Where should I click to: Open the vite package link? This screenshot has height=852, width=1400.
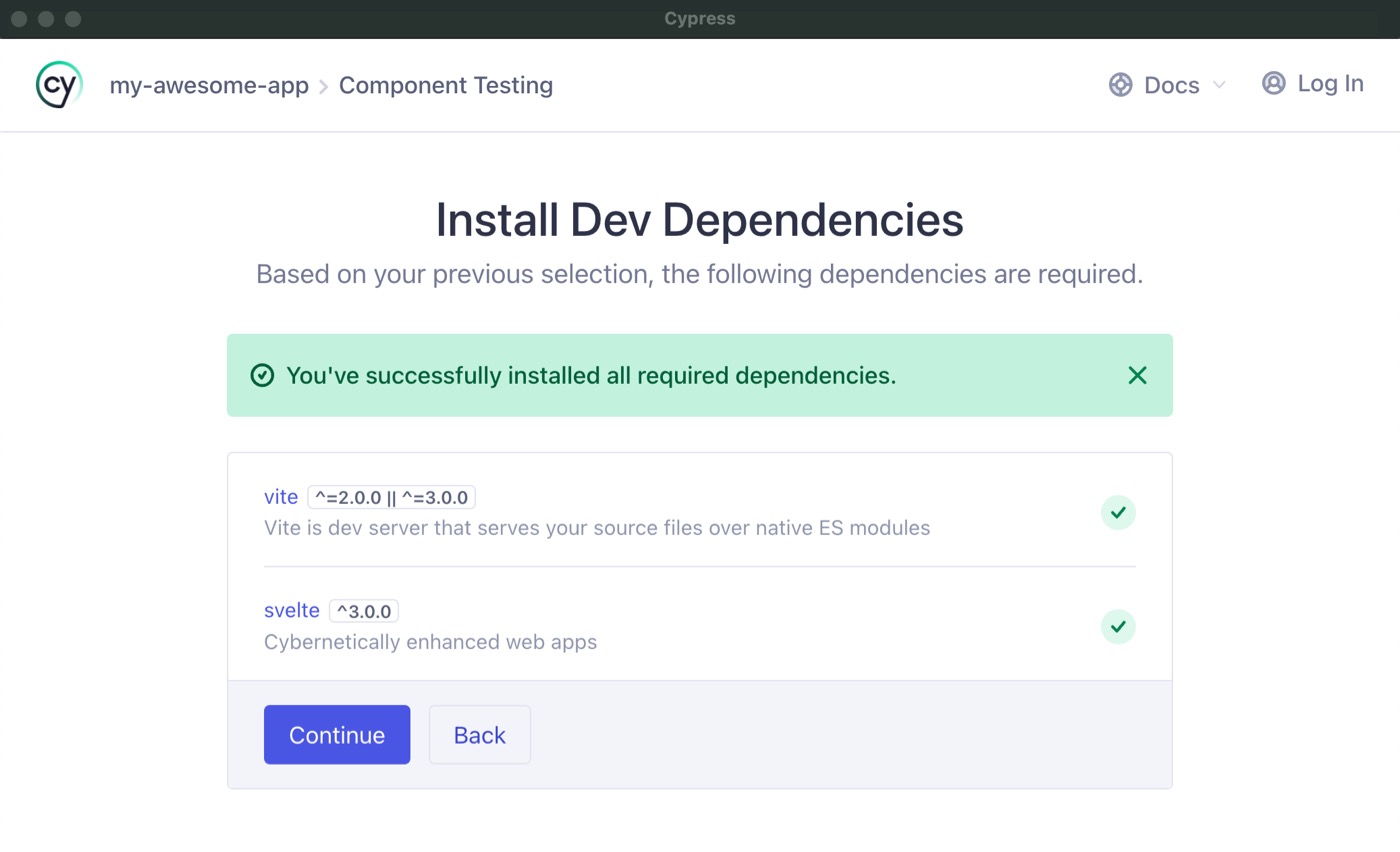(281, 496)
